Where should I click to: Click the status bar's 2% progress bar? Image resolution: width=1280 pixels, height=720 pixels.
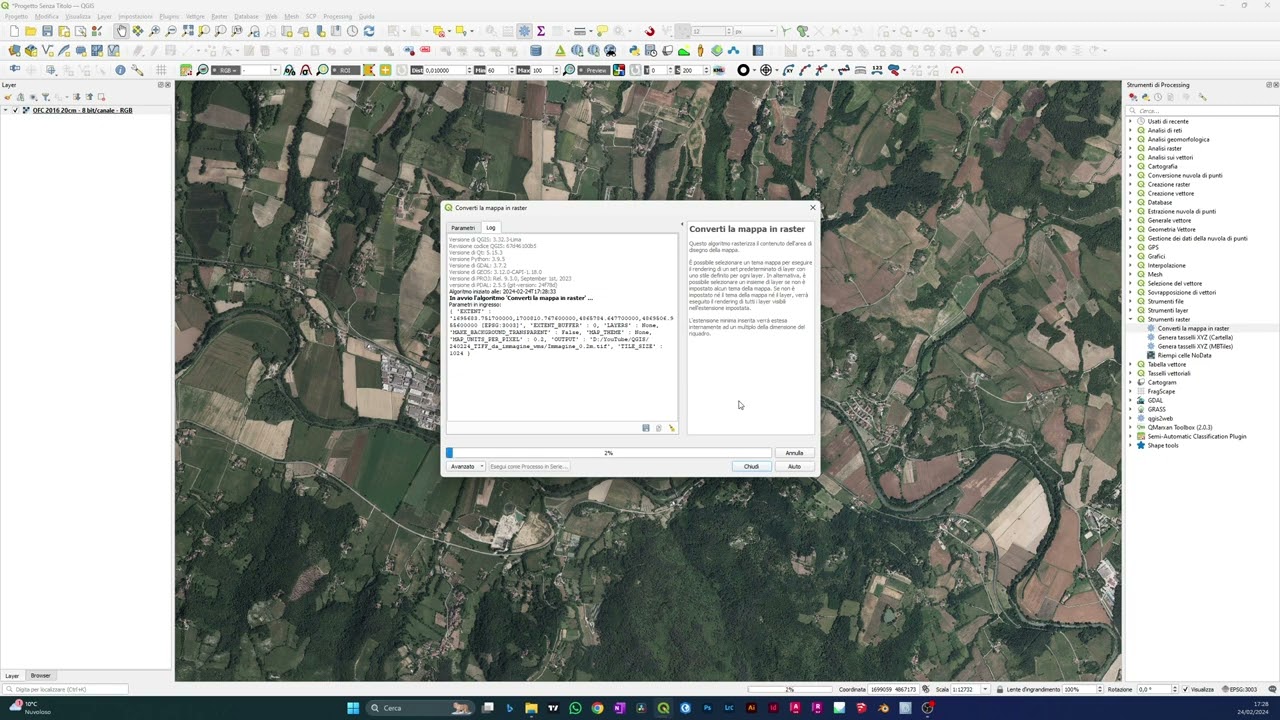789,689
